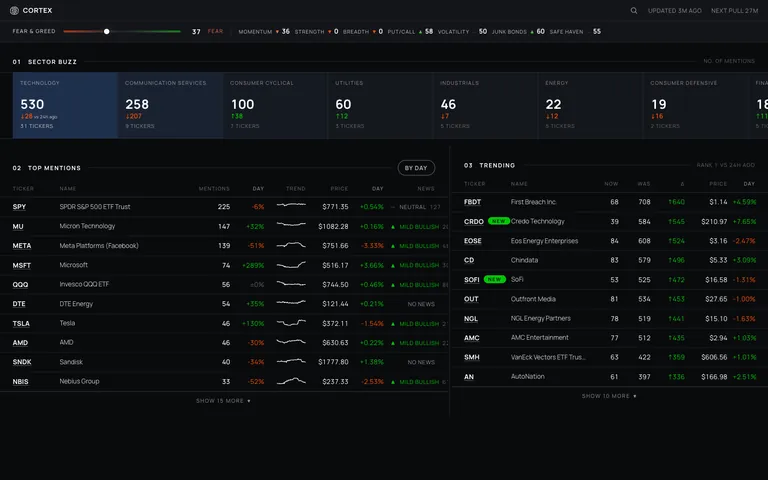This screenshot has height=480, width=768.
Task: Click the UPDATED 3M AGO status text
Action: [x=674, y=10]
